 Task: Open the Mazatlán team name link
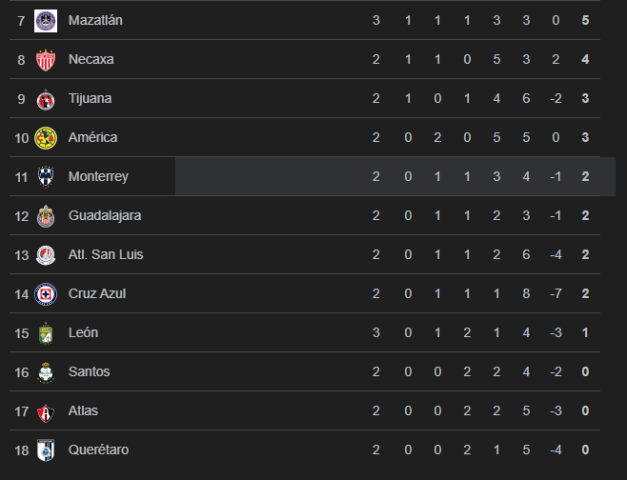(x=96, y=20)
